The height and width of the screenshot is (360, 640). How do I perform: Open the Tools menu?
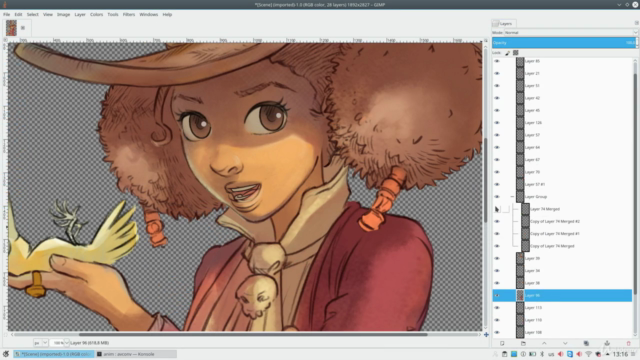point(113,14)
